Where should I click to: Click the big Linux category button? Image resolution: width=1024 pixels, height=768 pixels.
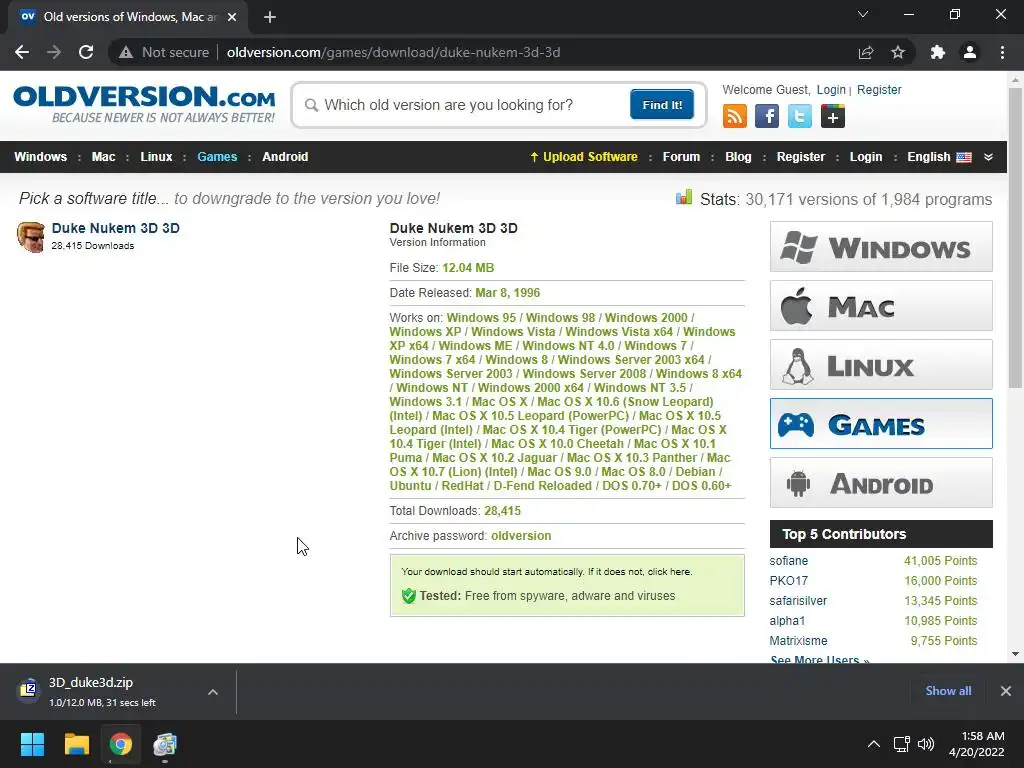[881, 364]
